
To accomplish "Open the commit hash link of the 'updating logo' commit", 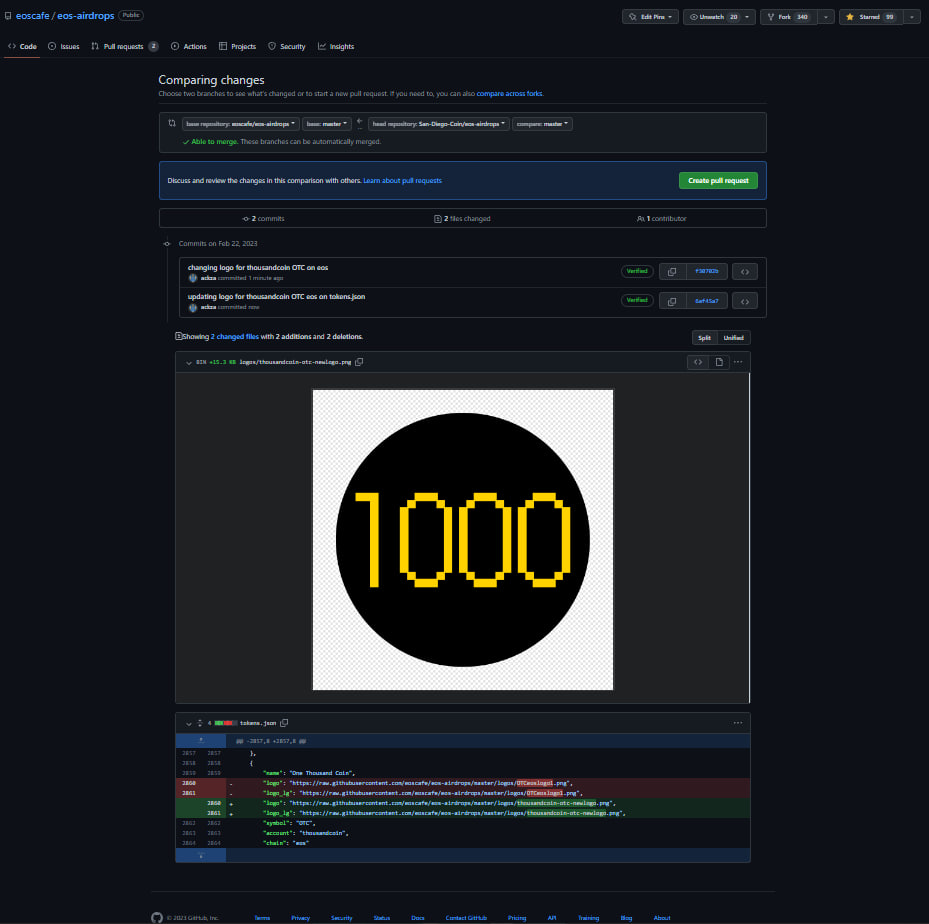I will click(x=706, y=301).
